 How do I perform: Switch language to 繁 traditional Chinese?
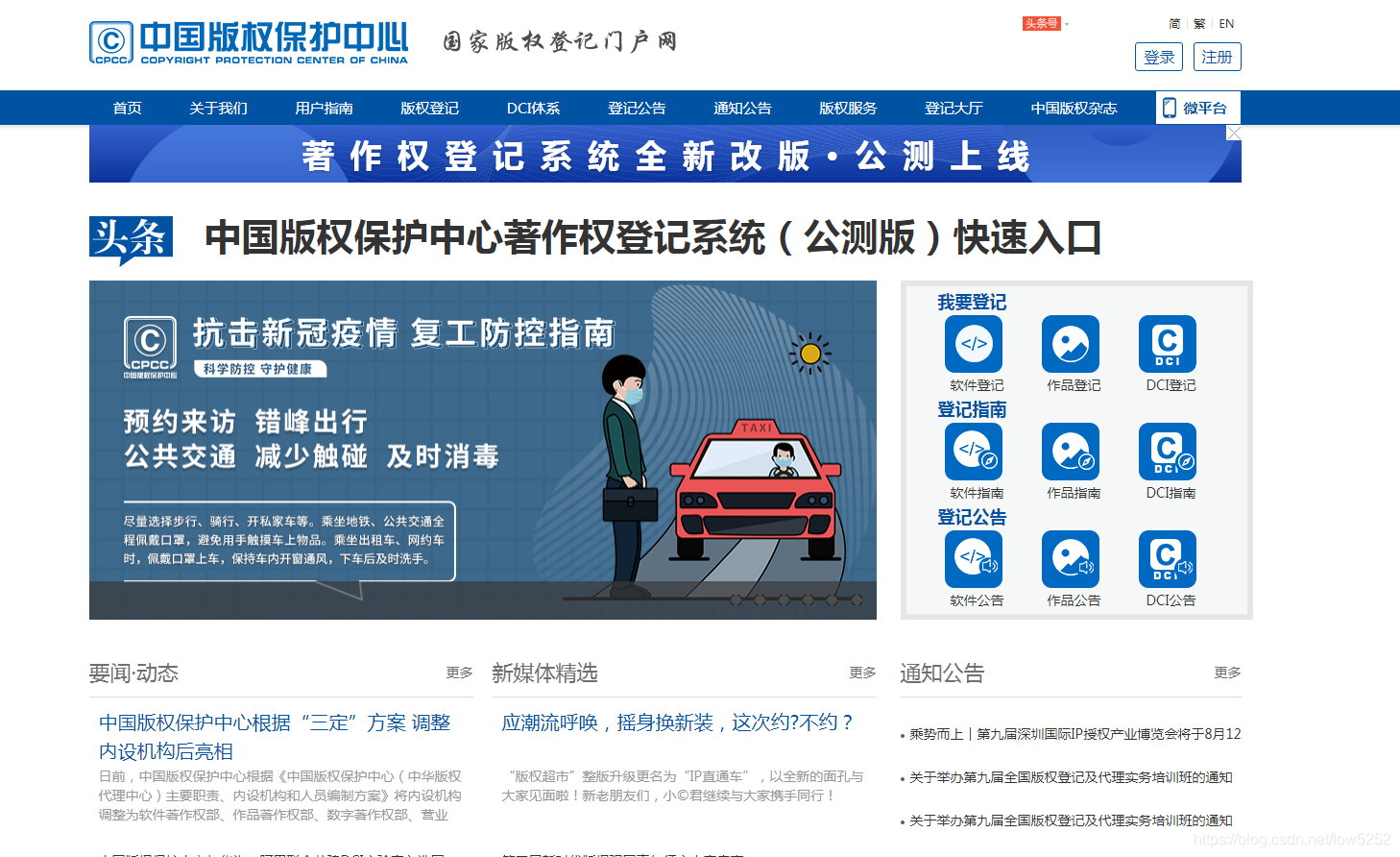click(1199, 24)
